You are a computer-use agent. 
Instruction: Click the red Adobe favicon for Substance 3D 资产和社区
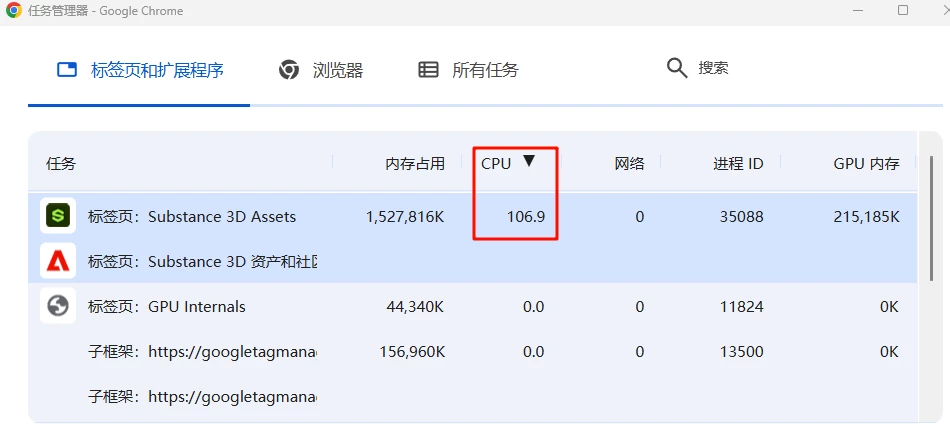pyautogui.click(x=58, y=261)
